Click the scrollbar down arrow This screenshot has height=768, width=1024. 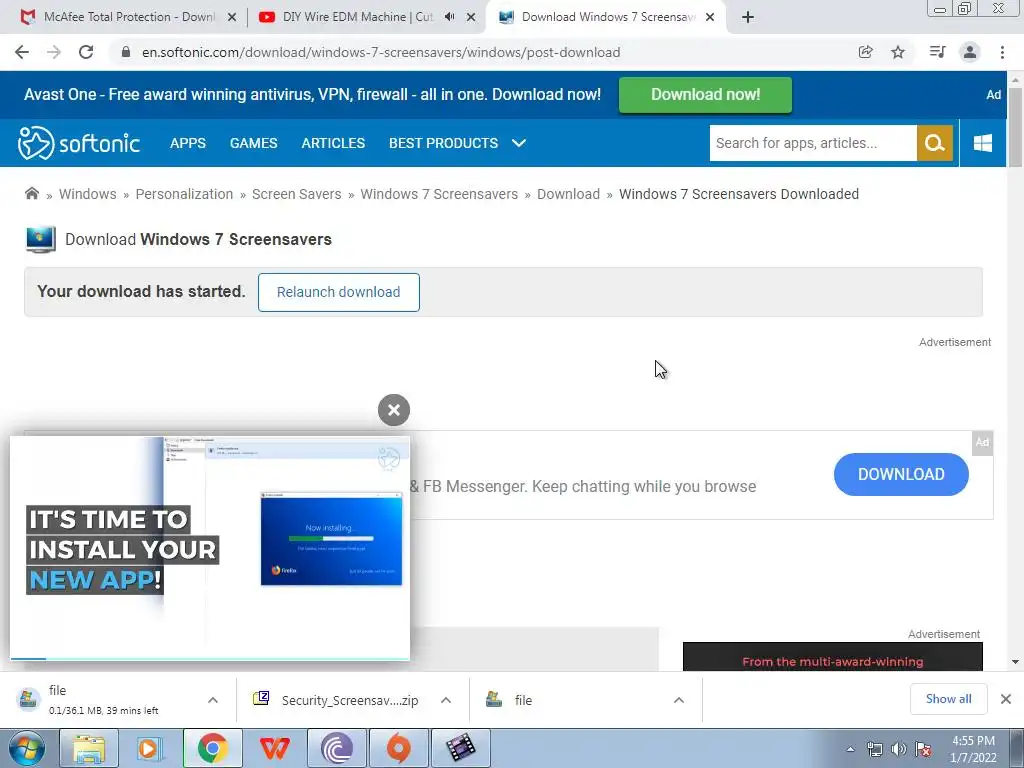click(x=1015, y=662)
